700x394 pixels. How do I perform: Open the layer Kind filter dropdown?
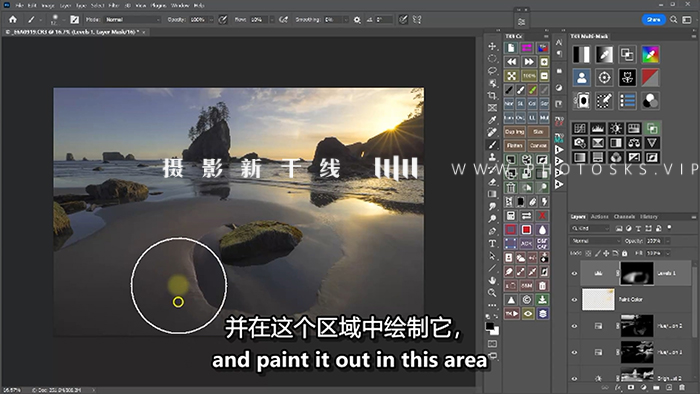589,228
